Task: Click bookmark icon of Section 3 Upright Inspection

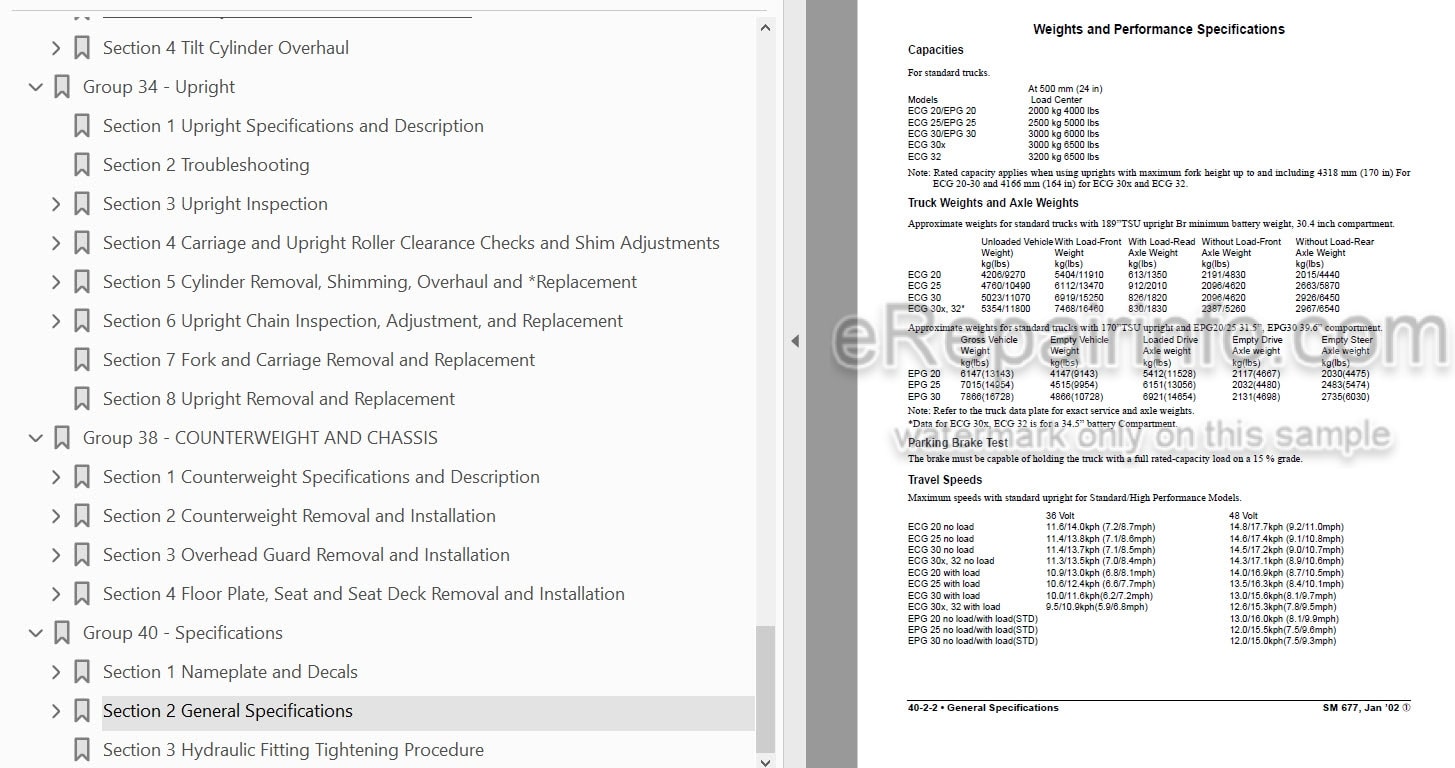Action: click(82, 204)
